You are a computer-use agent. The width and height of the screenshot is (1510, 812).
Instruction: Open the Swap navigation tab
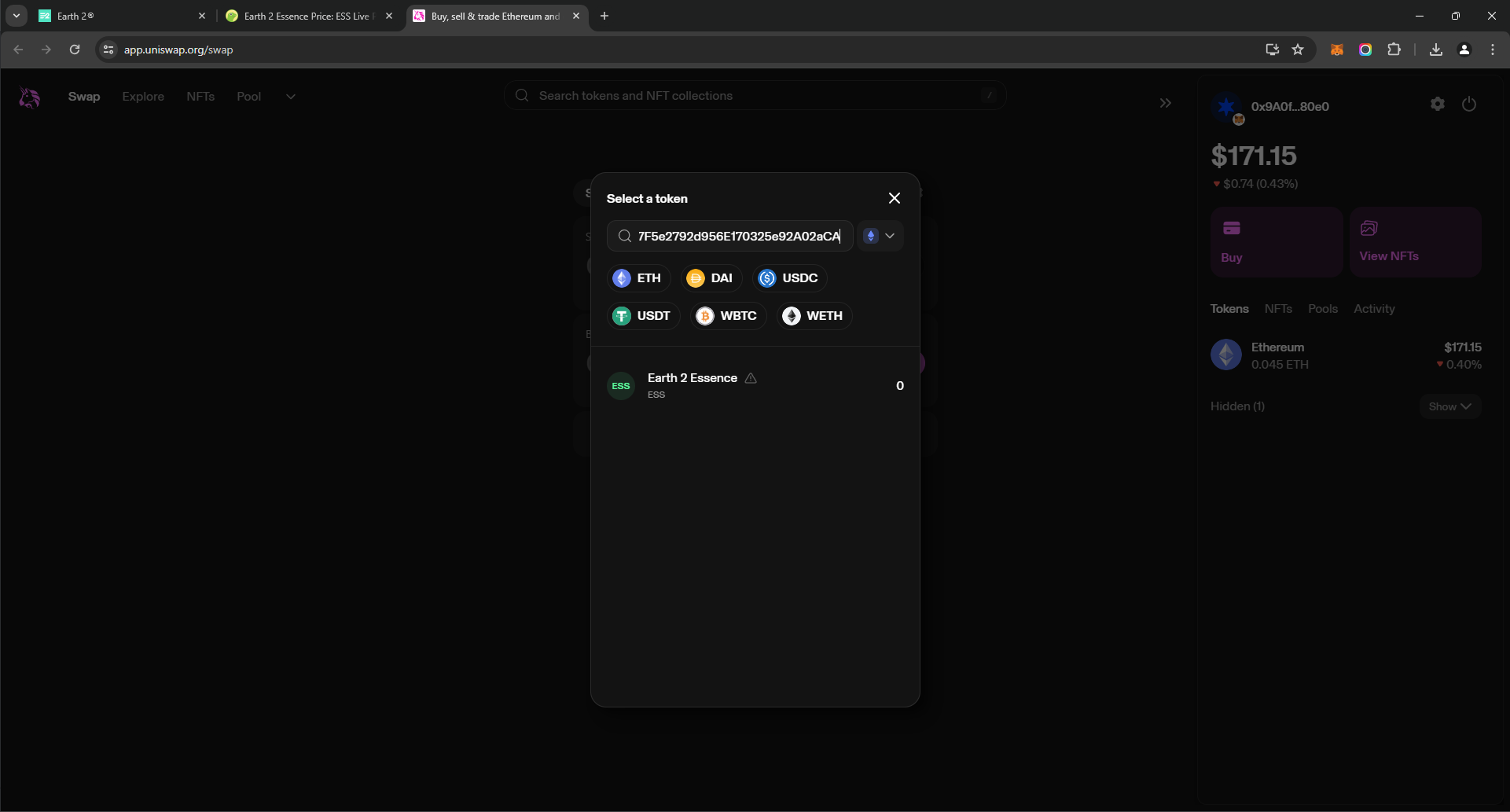pyautogui.click(x=84, y=97)
